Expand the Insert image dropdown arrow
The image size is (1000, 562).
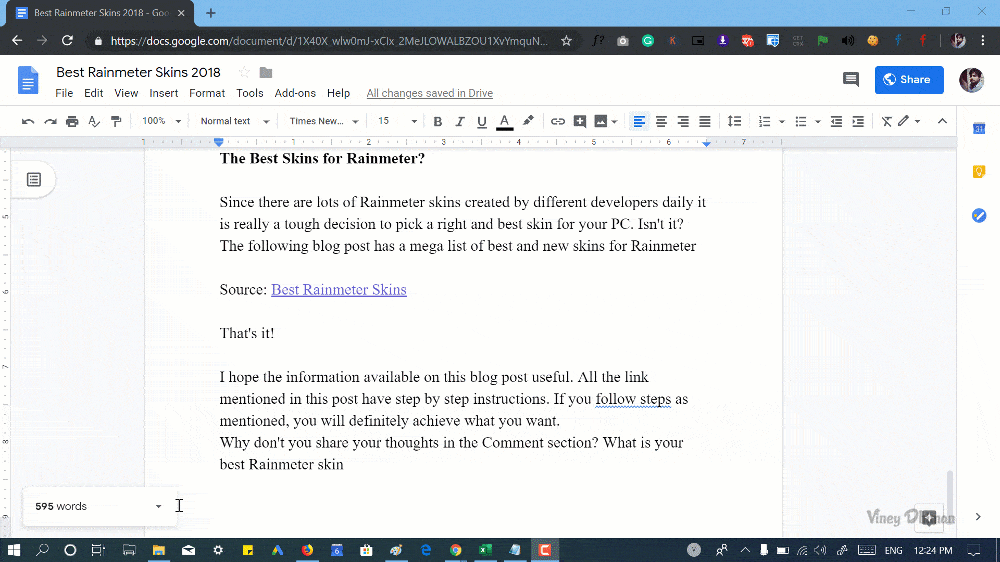point(614,121)
